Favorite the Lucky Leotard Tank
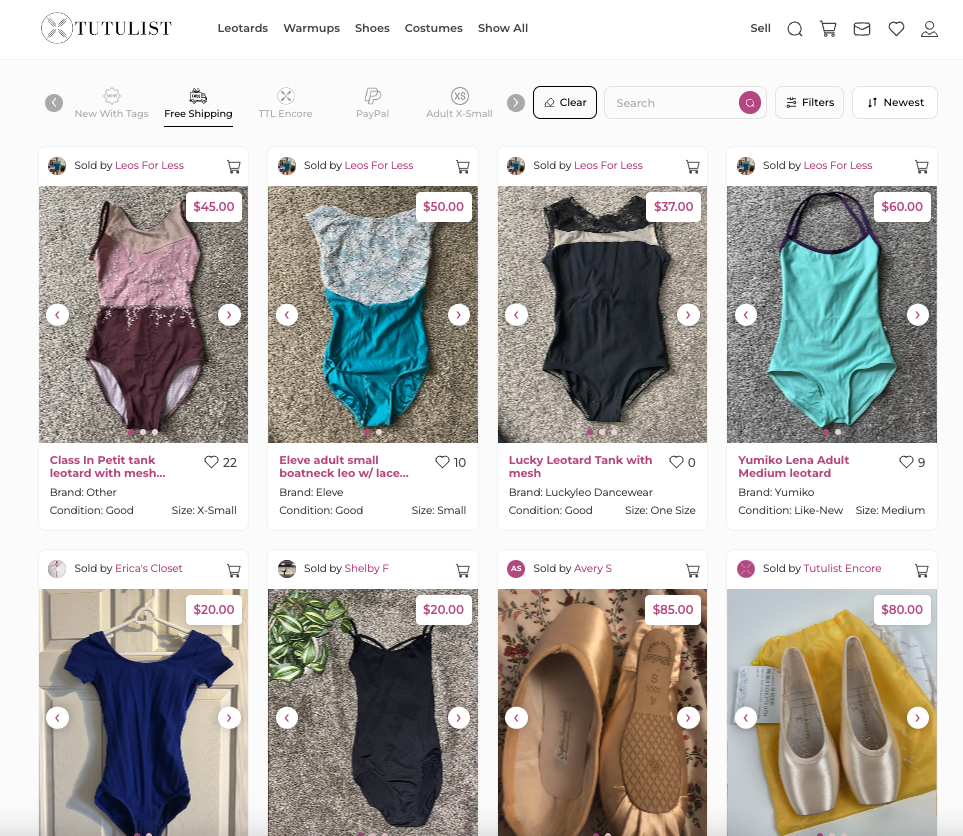 coord(676,462)
